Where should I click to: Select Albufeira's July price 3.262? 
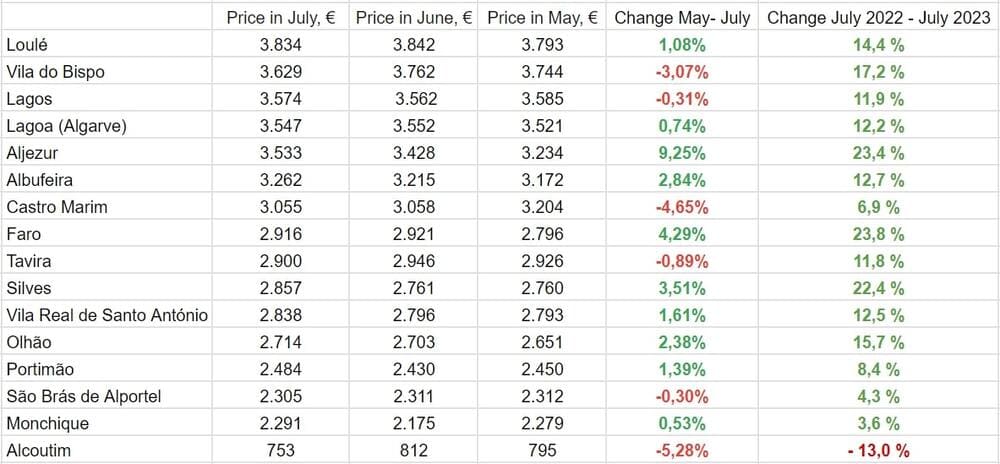[280, 180]
